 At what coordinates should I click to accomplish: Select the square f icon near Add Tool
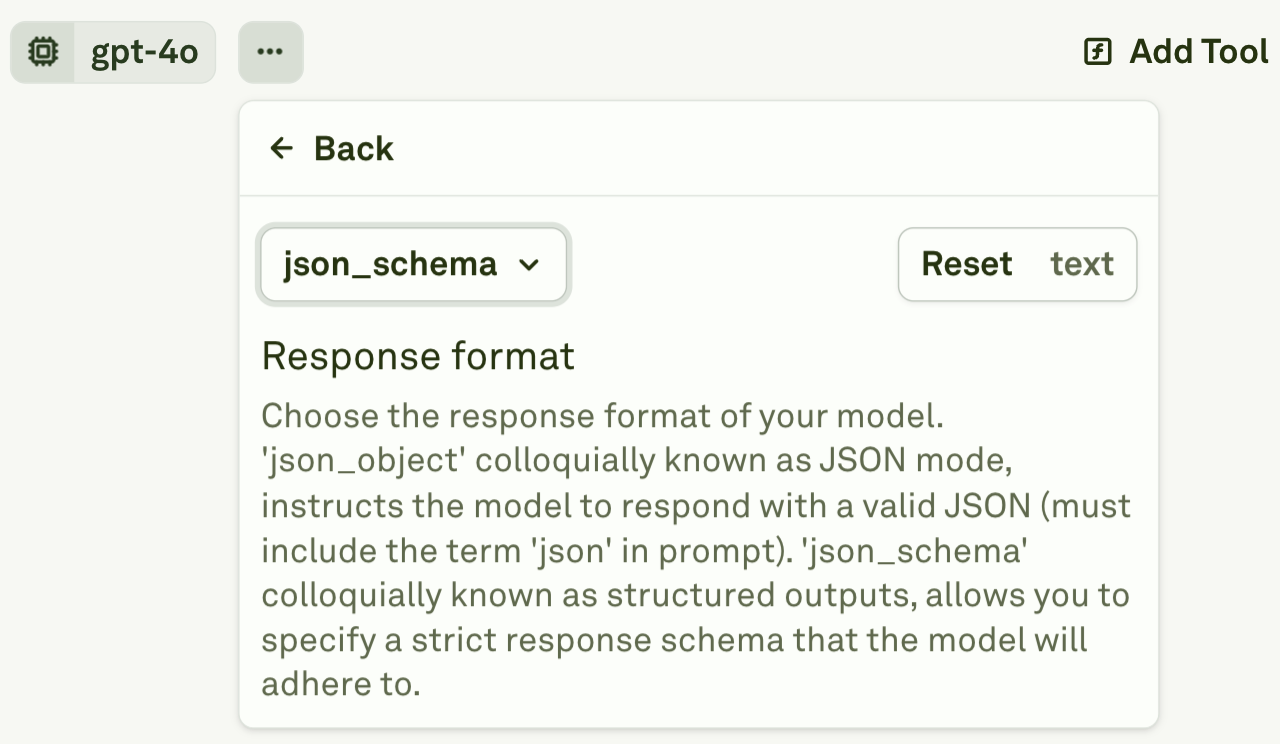tap(1096, 51)
